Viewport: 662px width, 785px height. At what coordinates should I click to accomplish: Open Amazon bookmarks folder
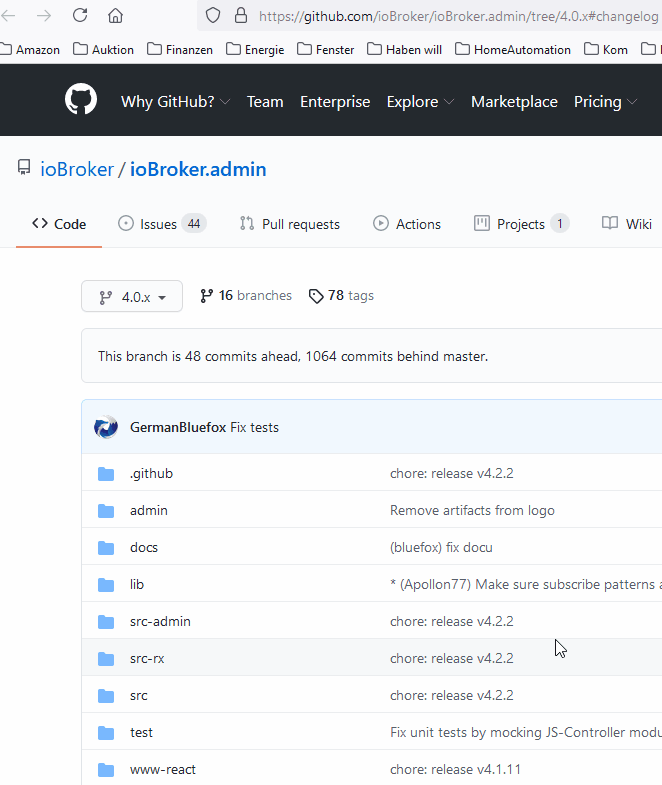point(30,50)
